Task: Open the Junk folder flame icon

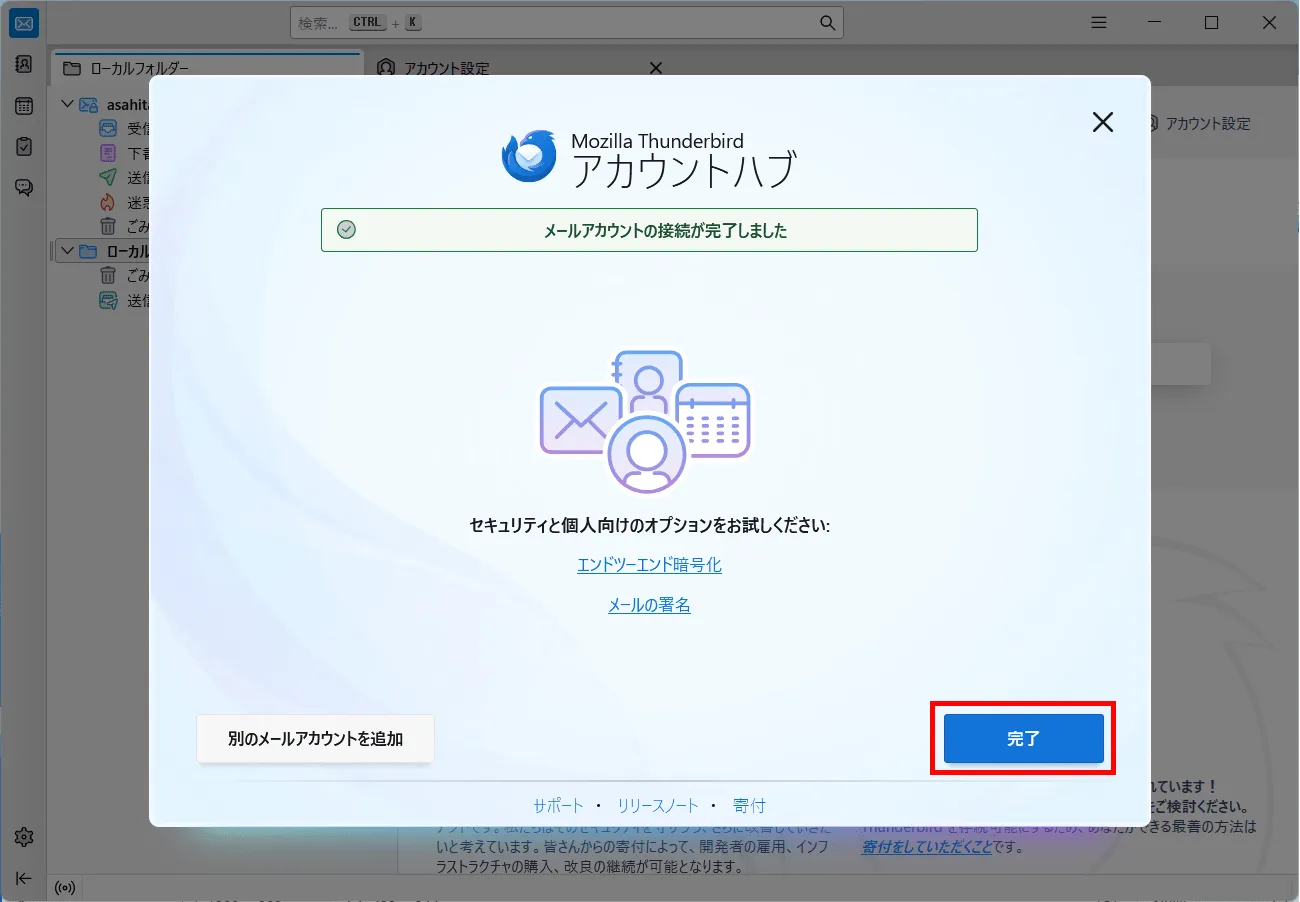Action: coord(108,201)
